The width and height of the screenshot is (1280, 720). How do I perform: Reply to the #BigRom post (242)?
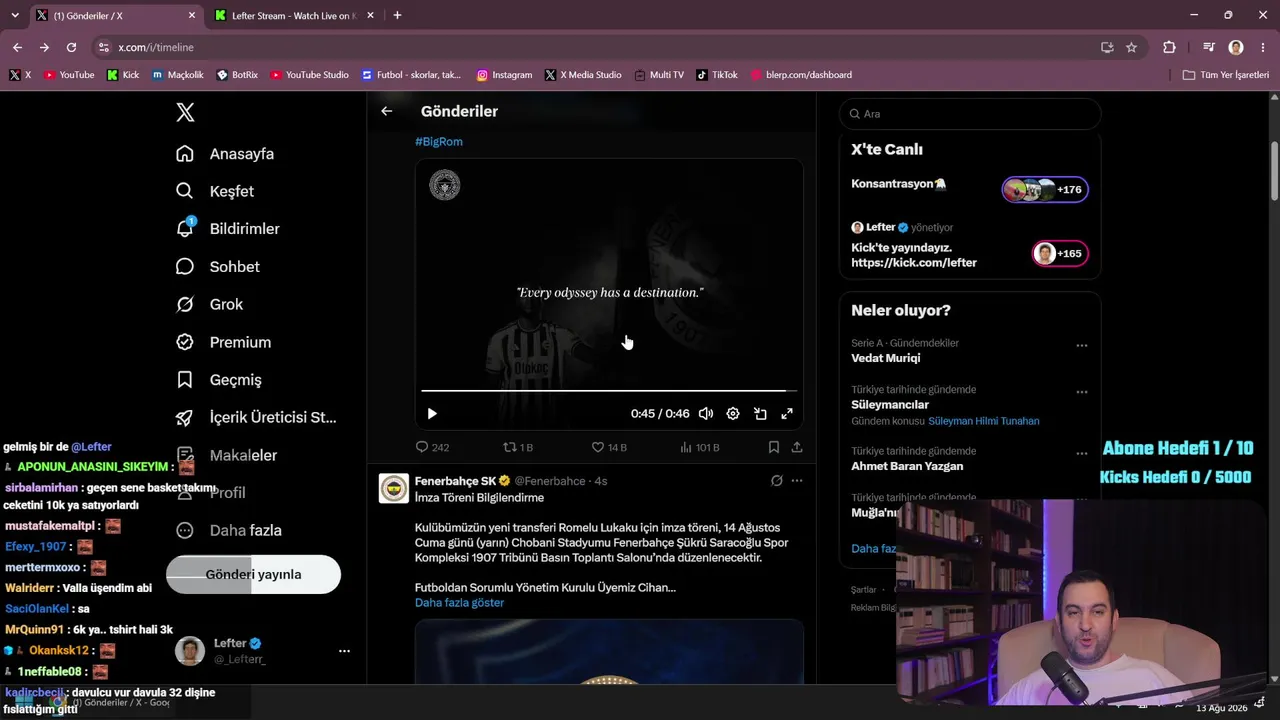click(x=432, y=447)
